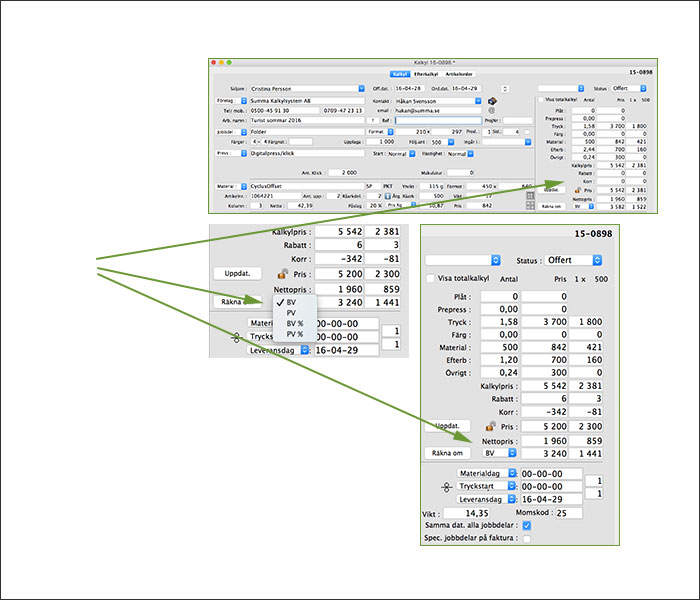700x600 pixels.
Task: Open the Leveransdag dropdown in middle panel
Action: click(278, 350)
